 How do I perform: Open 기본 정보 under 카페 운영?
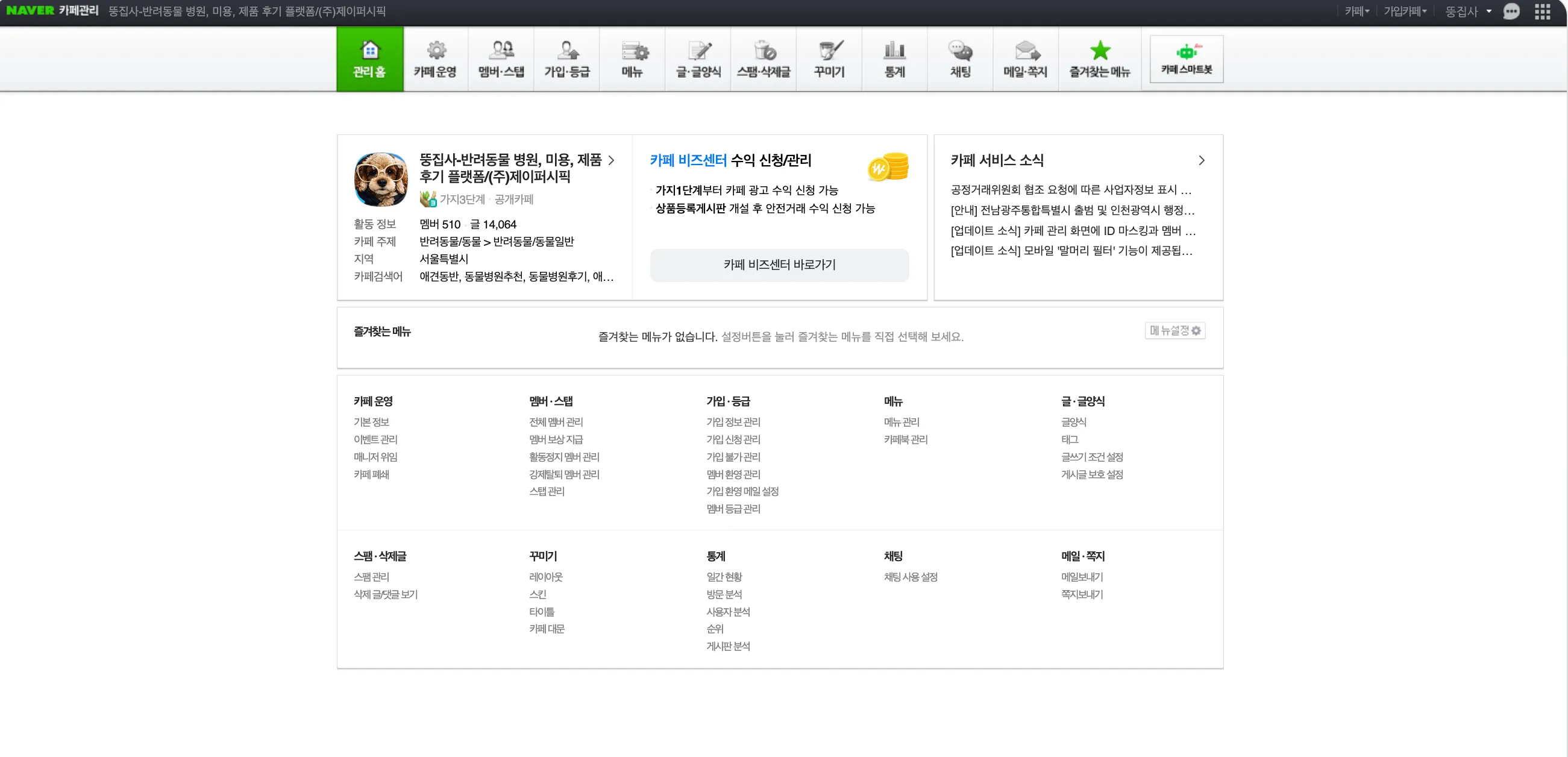coord(371,422)
